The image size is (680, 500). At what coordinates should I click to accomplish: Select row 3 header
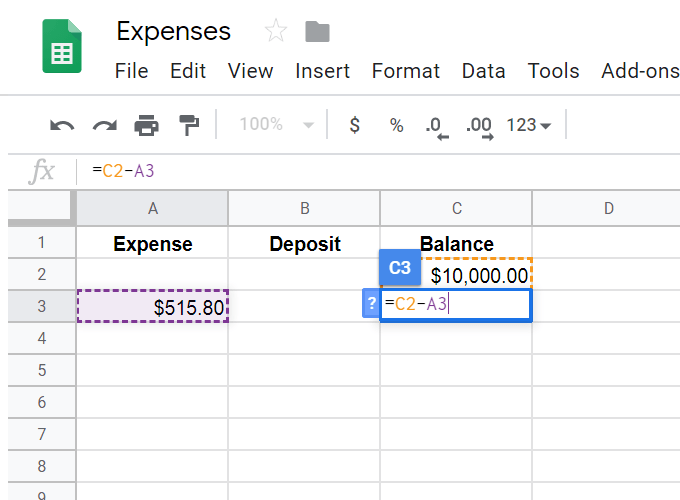(42, 306)
